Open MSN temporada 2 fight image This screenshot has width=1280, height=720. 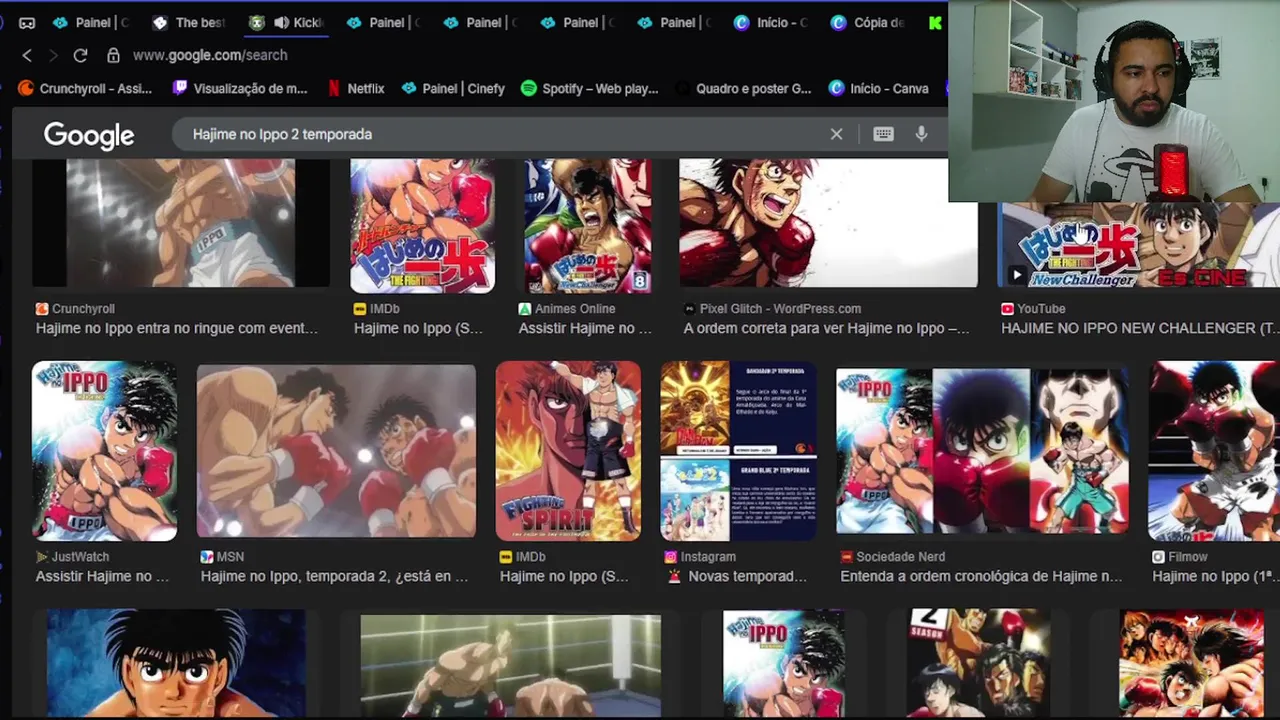pos(336,451)
